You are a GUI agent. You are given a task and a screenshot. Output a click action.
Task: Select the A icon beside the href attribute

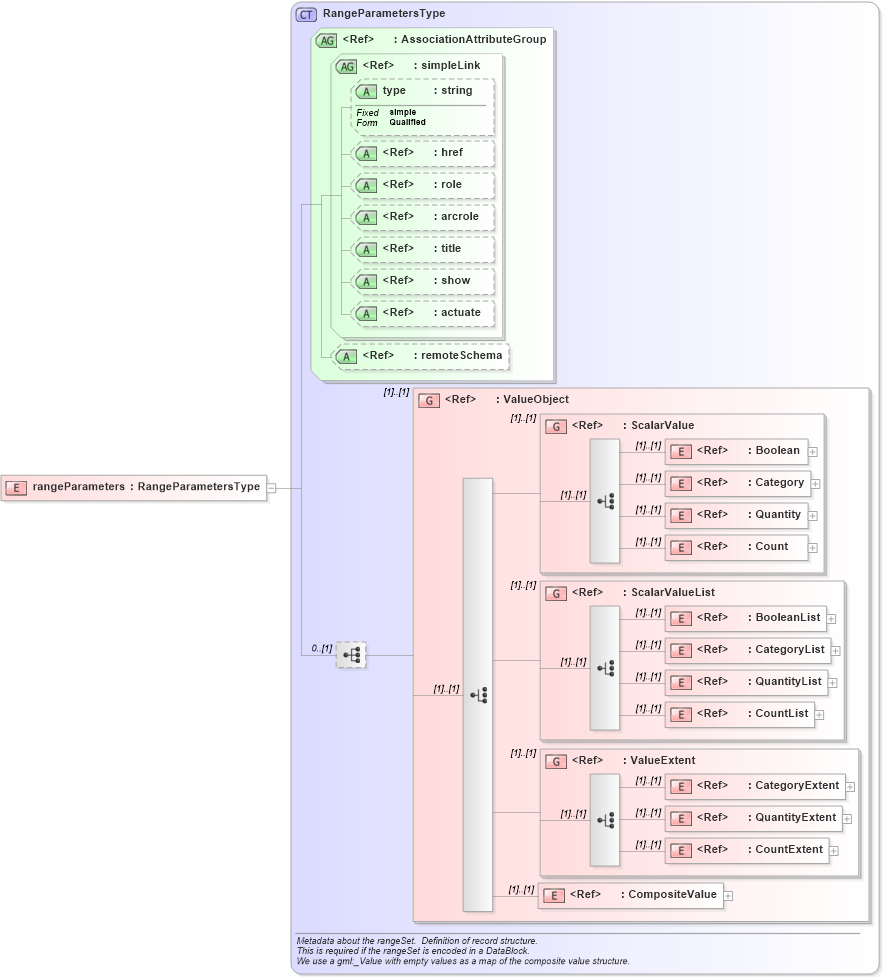tap(368, 153)
